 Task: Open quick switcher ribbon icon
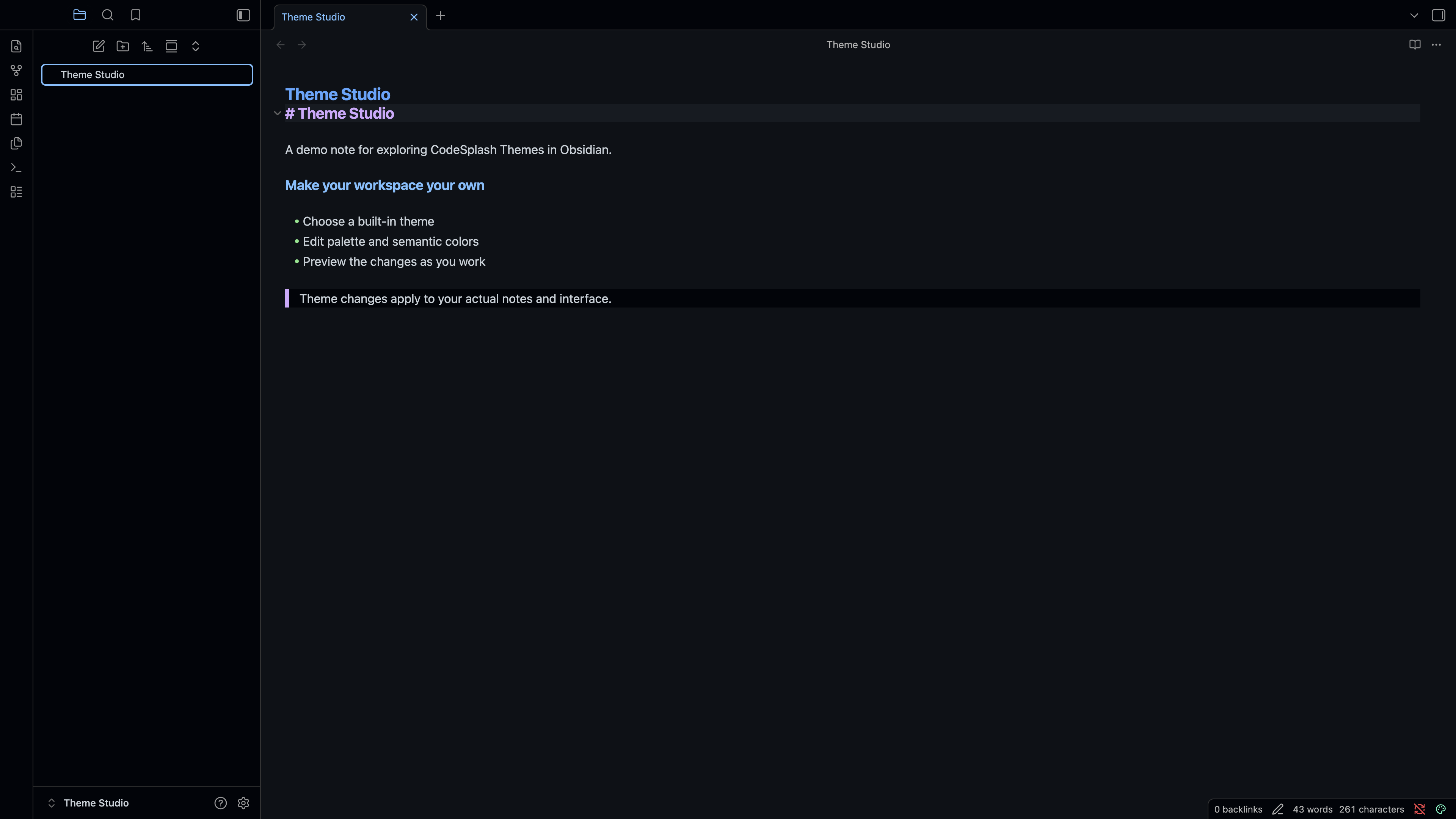coord(16,46)
